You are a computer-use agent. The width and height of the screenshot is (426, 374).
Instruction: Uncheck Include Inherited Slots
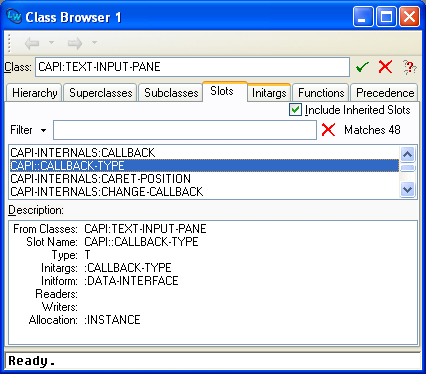click(x=295, y=110)
